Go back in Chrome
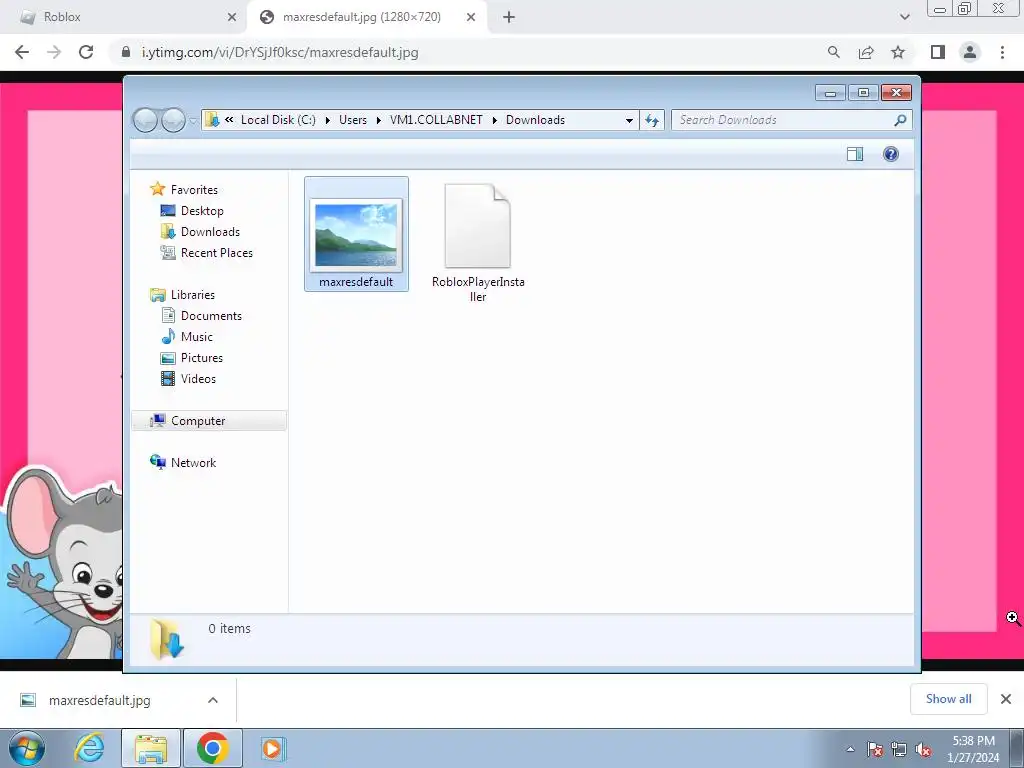 click(22, 52)
